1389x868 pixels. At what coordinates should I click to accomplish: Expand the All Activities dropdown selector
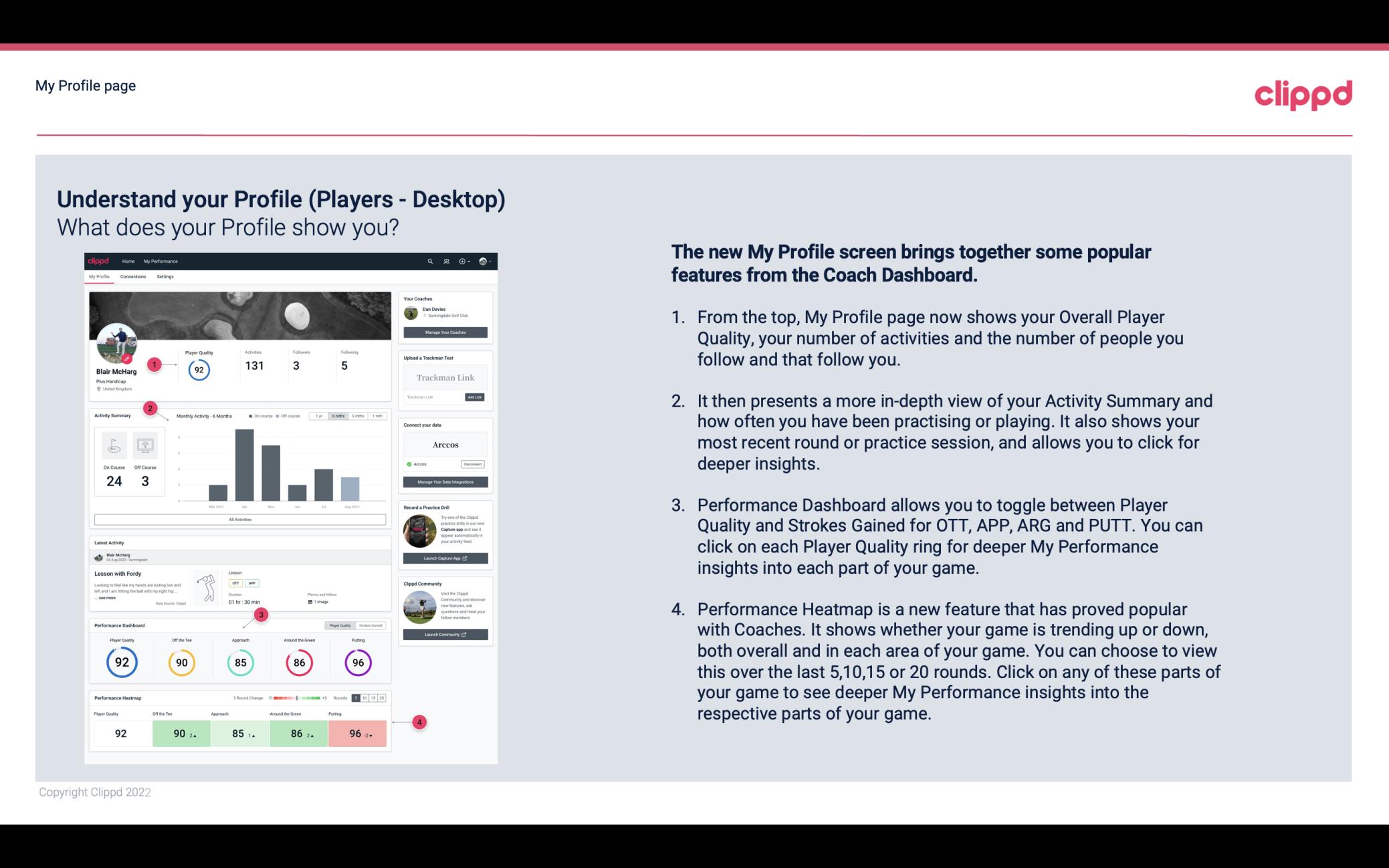(x=240, y=519)
